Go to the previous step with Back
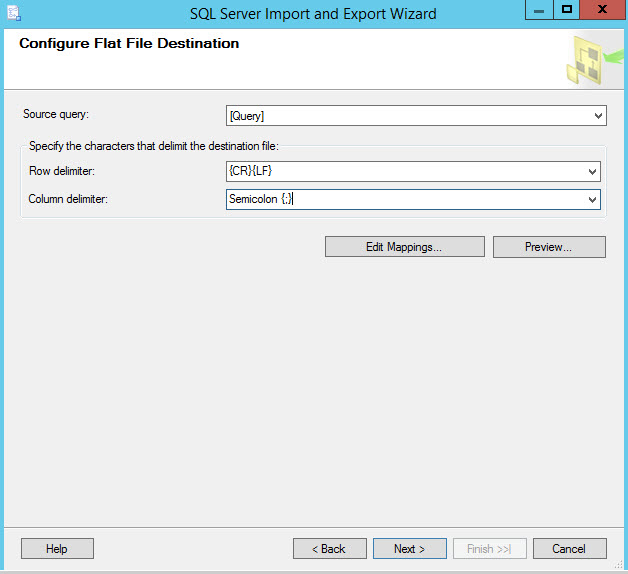The width and height of the screenshot is (628, 574). 330,548
